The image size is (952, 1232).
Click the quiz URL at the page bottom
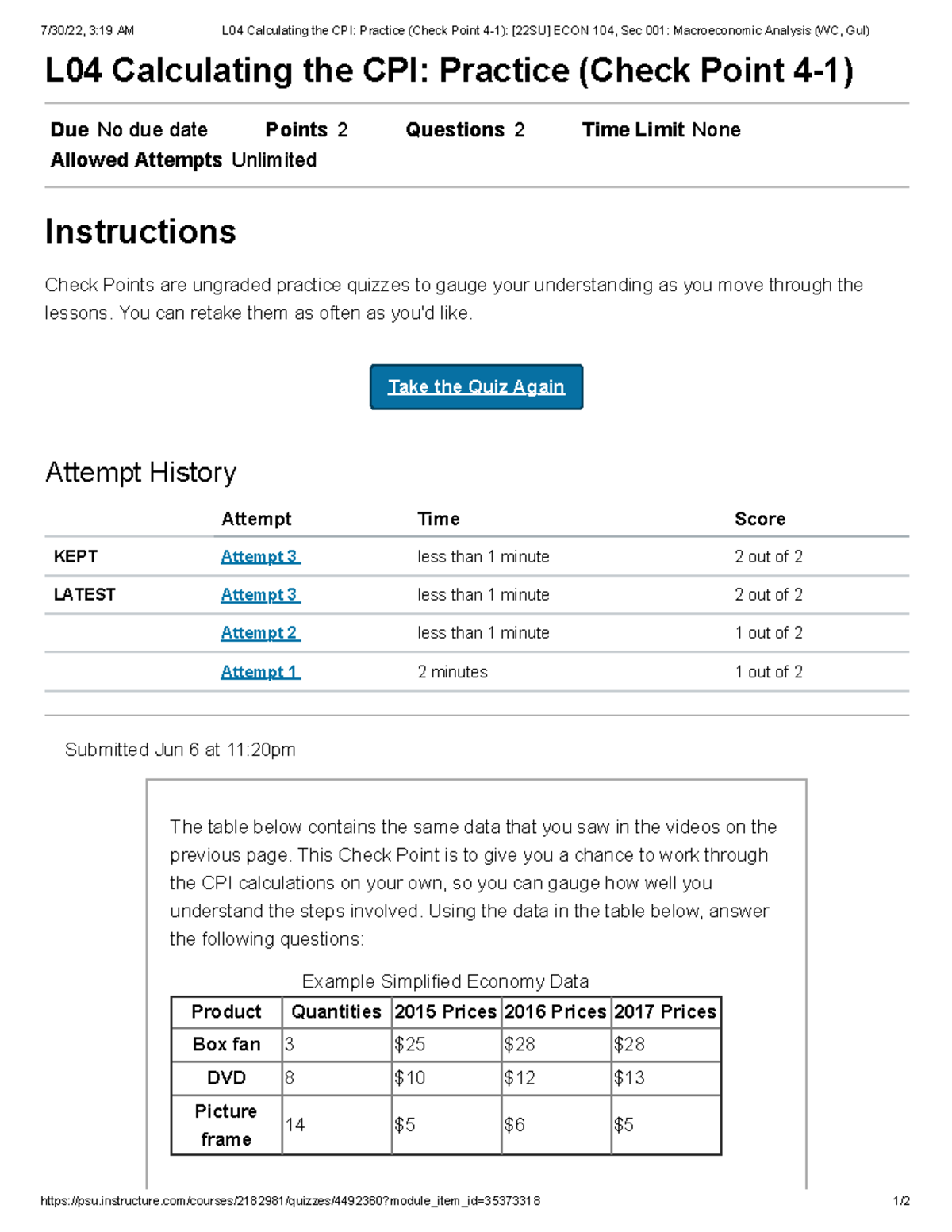291,1201
